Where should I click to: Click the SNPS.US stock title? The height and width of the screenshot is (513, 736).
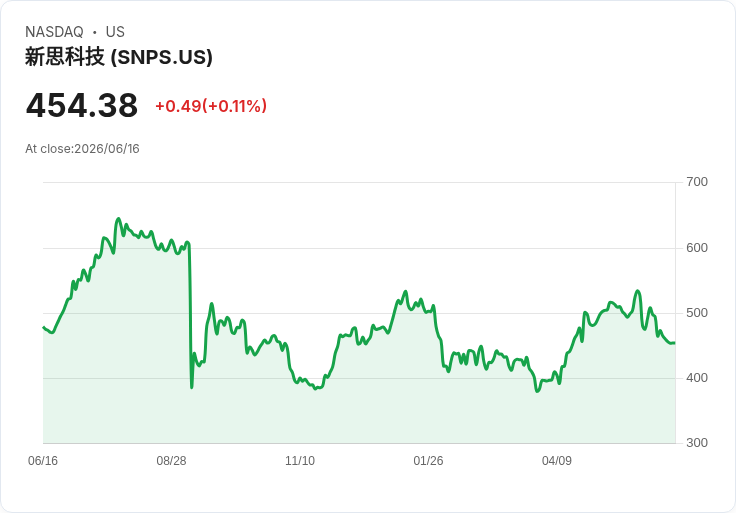[x=119, y=57]
